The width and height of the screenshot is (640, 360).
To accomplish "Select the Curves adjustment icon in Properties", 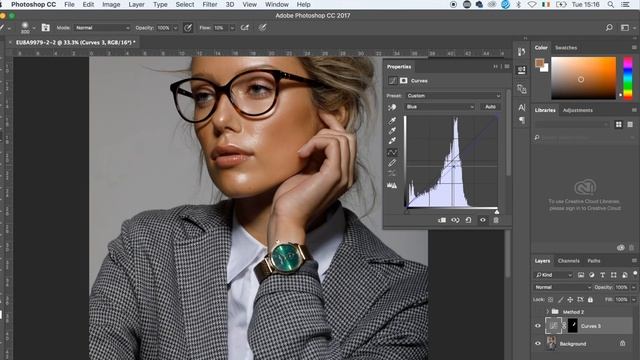I will pyautogui.click(x=392, y=81).
